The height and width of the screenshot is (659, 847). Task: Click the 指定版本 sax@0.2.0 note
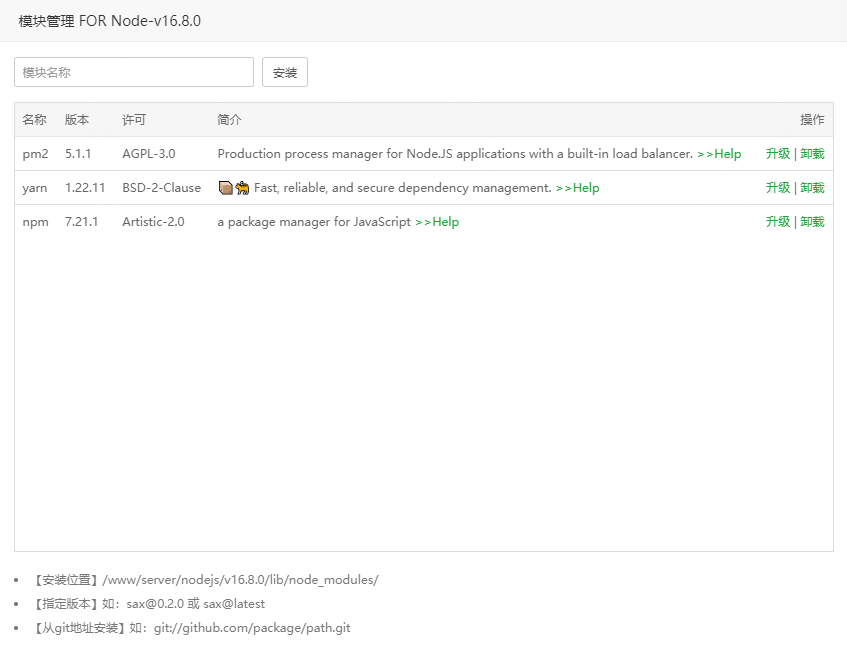pos(149,604)
